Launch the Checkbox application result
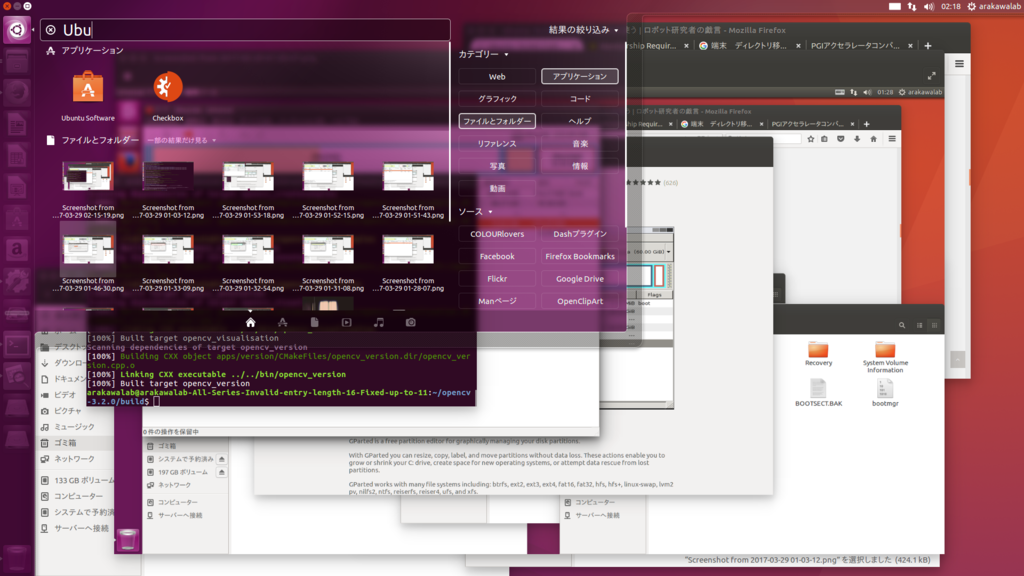The image size is (1024, 576). (168, 95)
